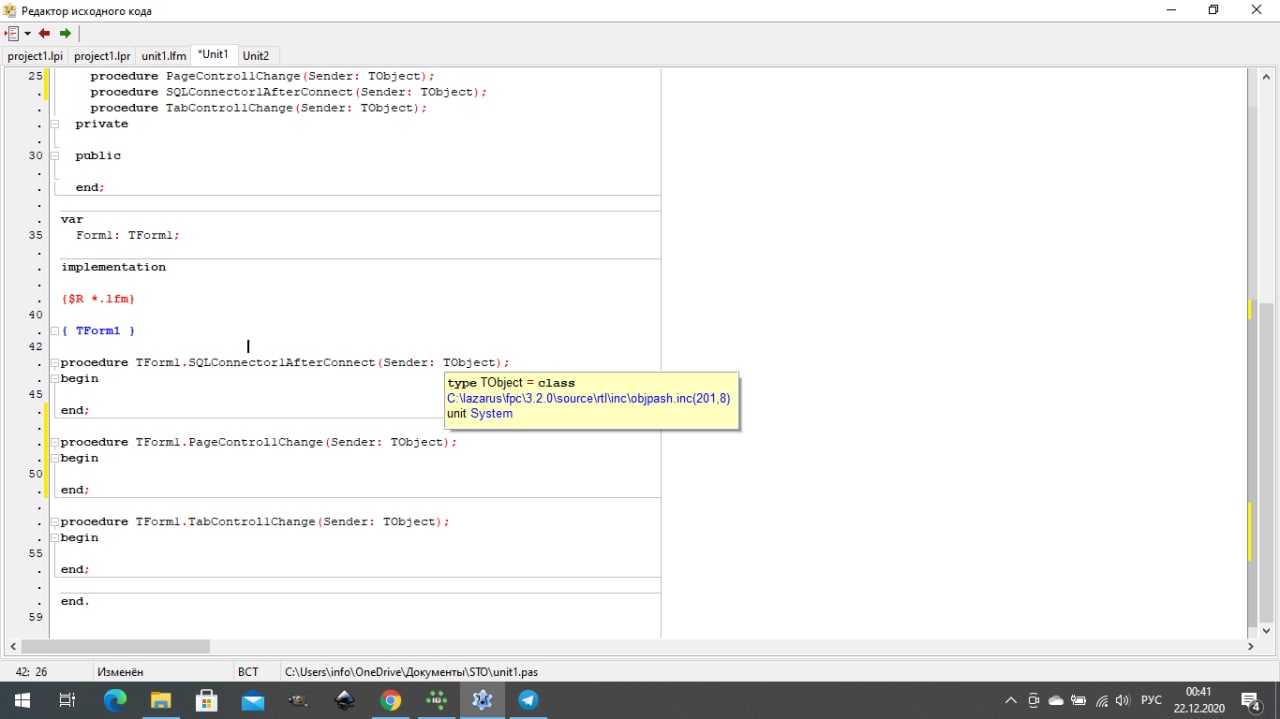The image size is (1280, 719).
Task: Collapse begin block under PageControl1Change
Action: pos(54,458)
